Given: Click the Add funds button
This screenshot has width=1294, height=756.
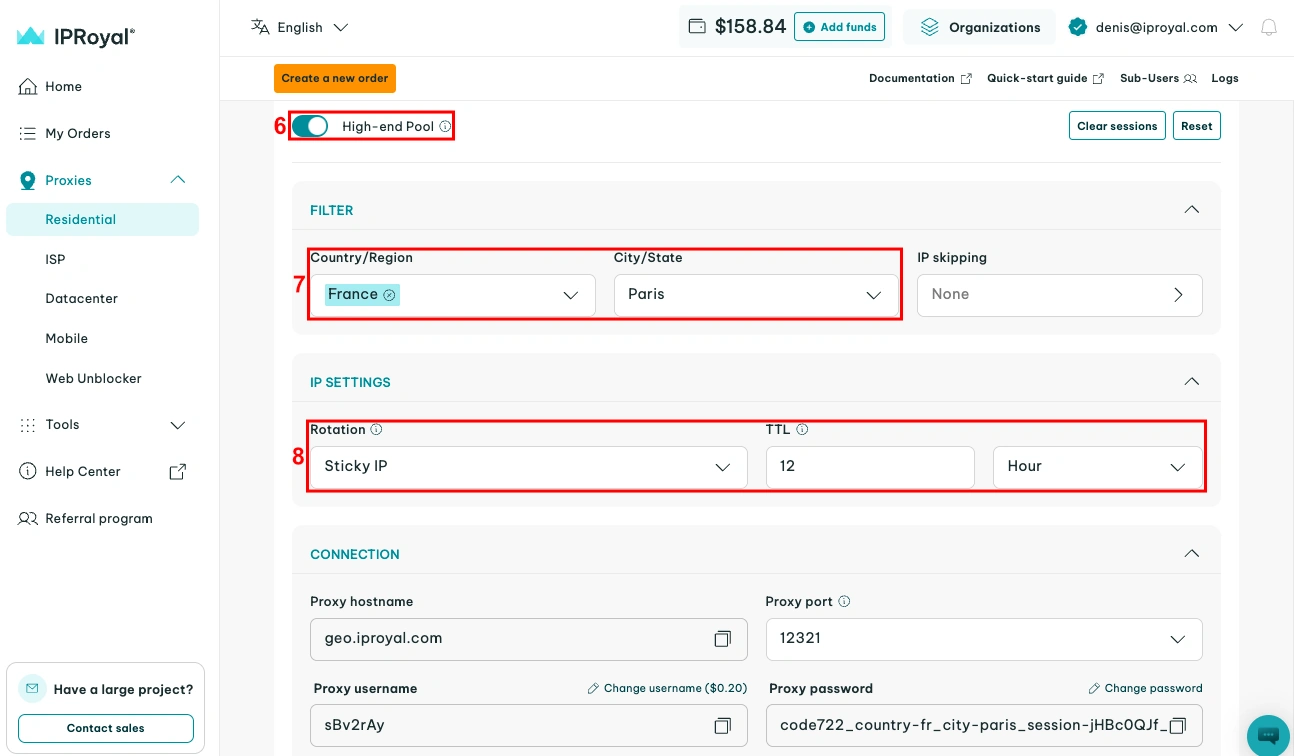Looking at the screenshot, I should pos(839,27).
